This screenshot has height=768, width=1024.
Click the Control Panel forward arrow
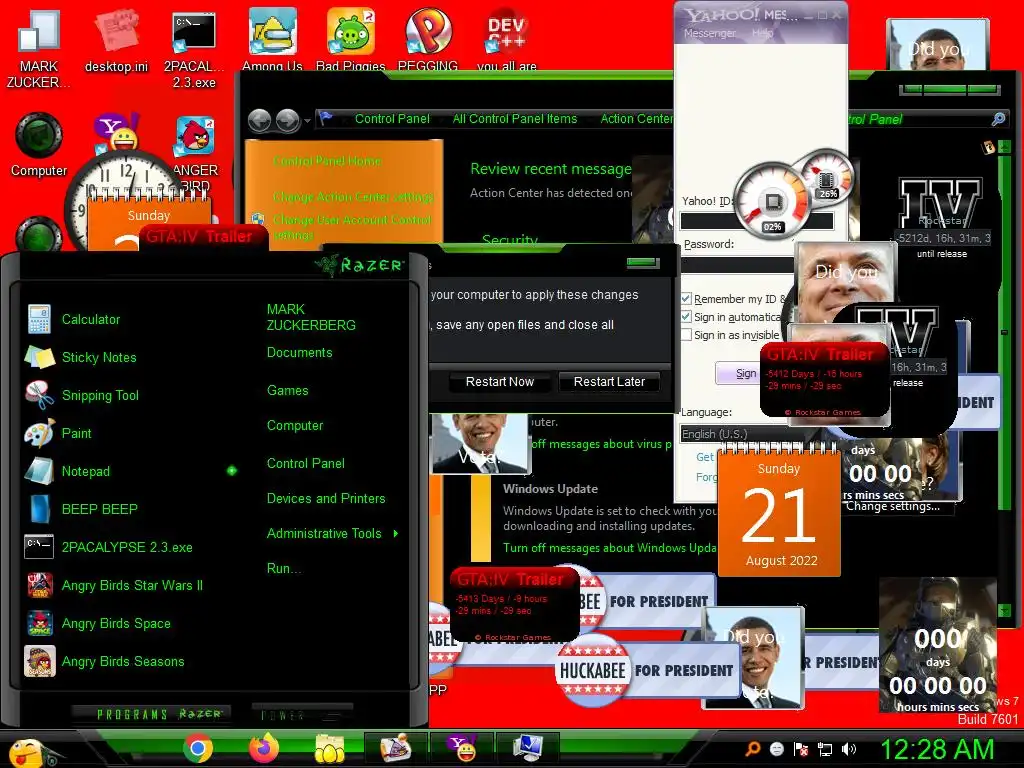tap(287, 121)
